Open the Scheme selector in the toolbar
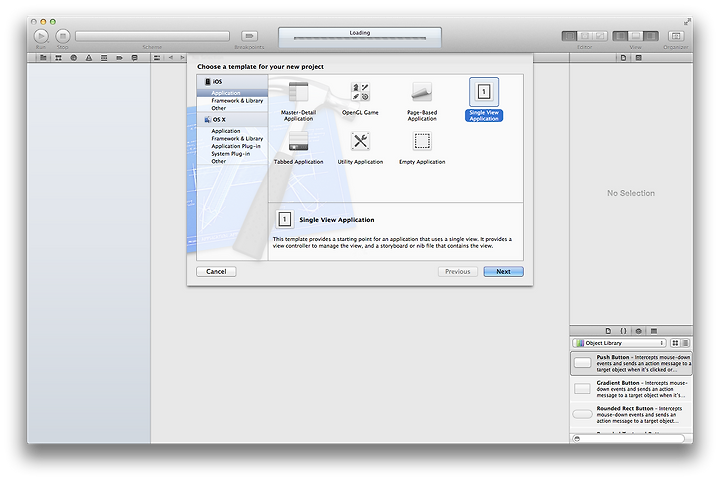Viewport: 720px width, 481px height. (x=152, y=36)
